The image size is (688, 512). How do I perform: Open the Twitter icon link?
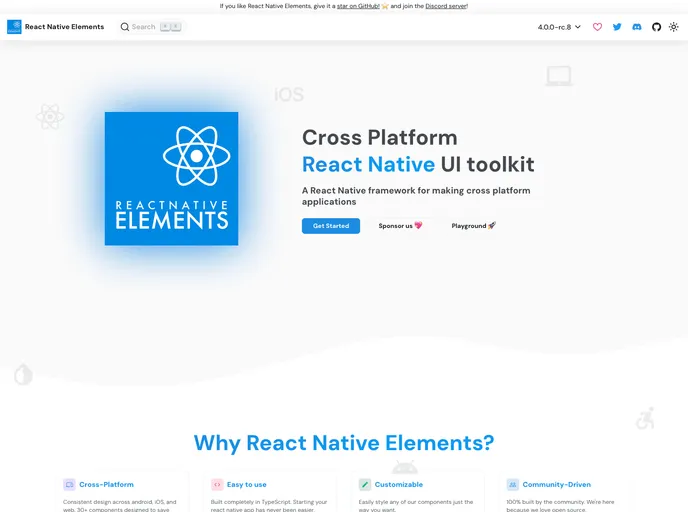(x=617, y=27)
